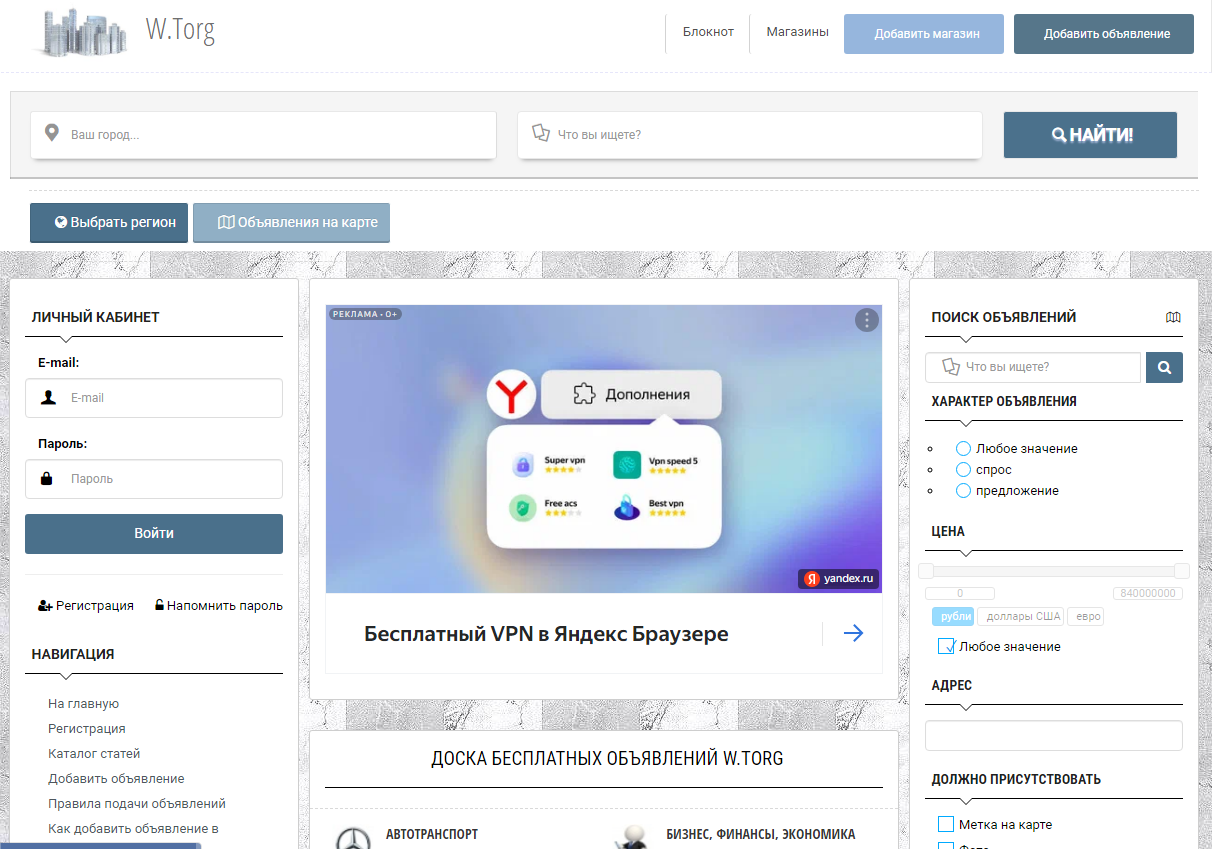Image resolution: width=1212 pixels, height=849 pixels.
Task: Go to На главную navigation link
Action: click(x=83, y=704)
